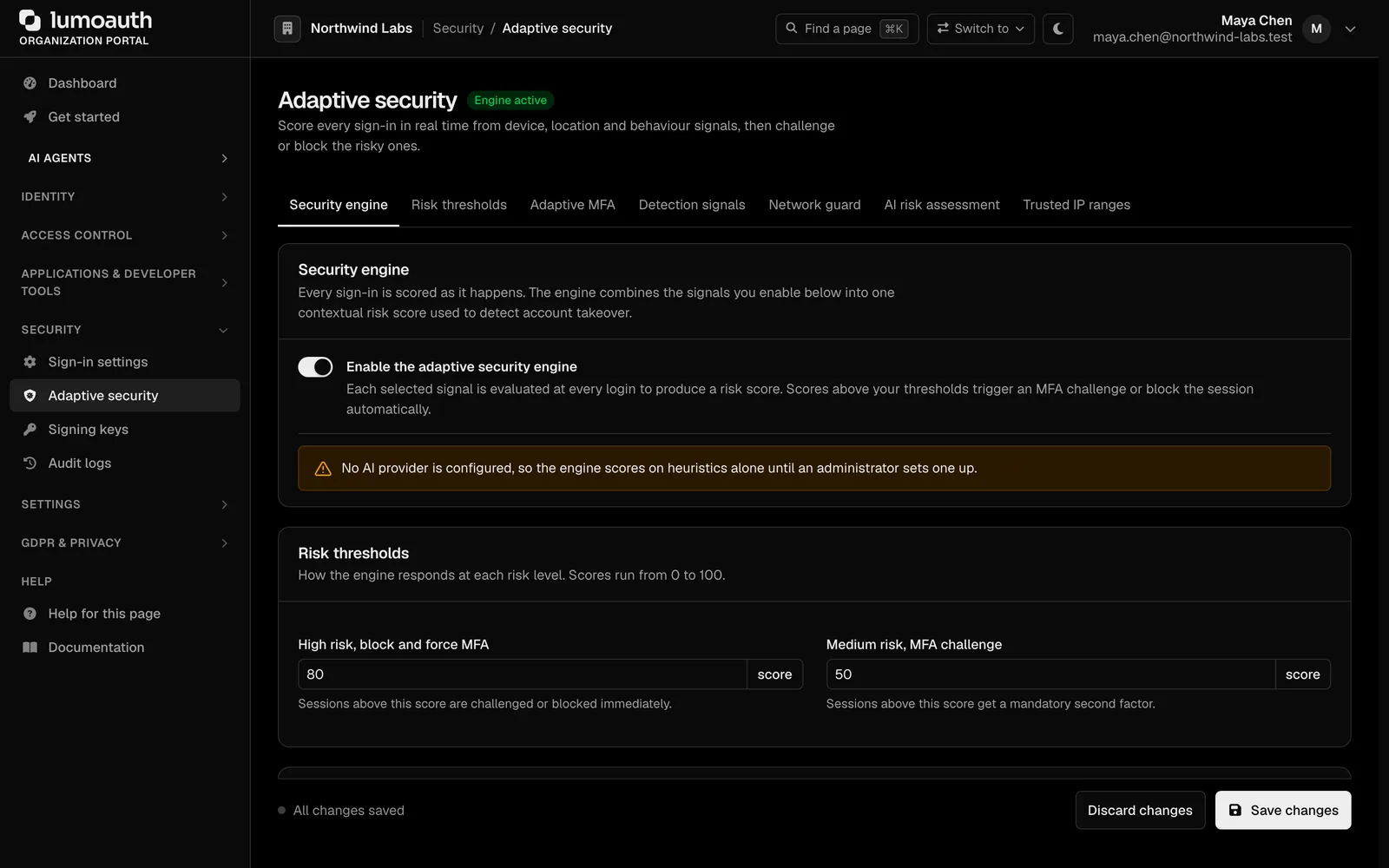Open Audit logs page
This screenshot has height=868, width=1389.
coord(125,464)
